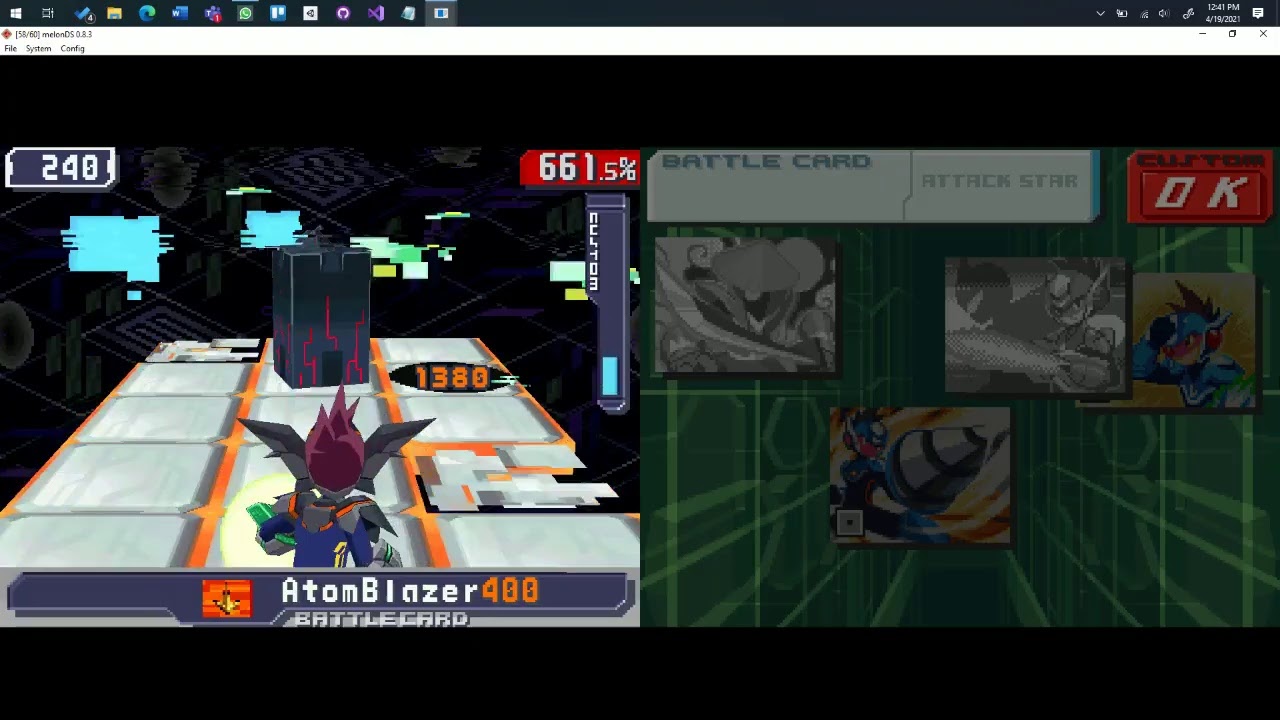Open the clock showing 12:41 PM
Image resolution: width=1280 pixels, height=720 pixels.
(x=1223, y=13)
